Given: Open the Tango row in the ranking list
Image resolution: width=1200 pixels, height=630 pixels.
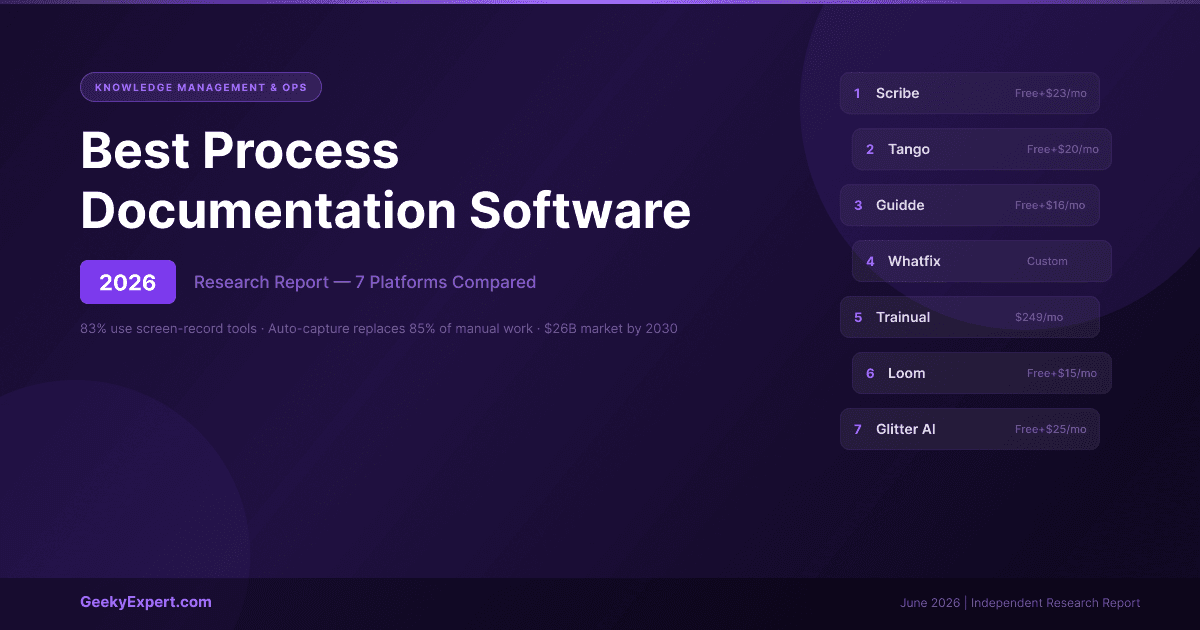Looking at the screenshot, I should [x=982, y=149].
